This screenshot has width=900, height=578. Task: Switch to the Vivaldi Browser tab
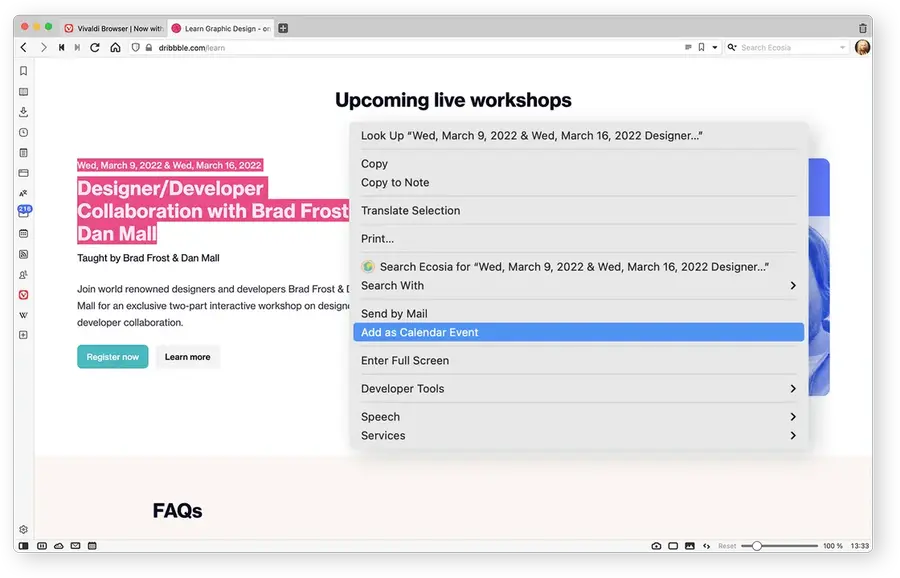tap(114, 28)
